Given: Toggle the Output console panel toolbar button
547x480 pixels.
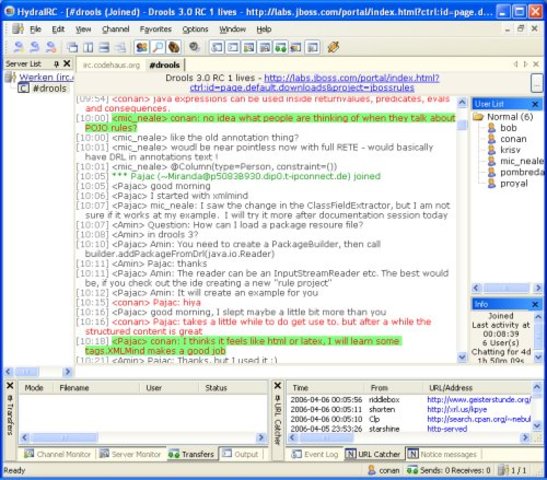Looking at the screenshot, I should pos(233,47).
